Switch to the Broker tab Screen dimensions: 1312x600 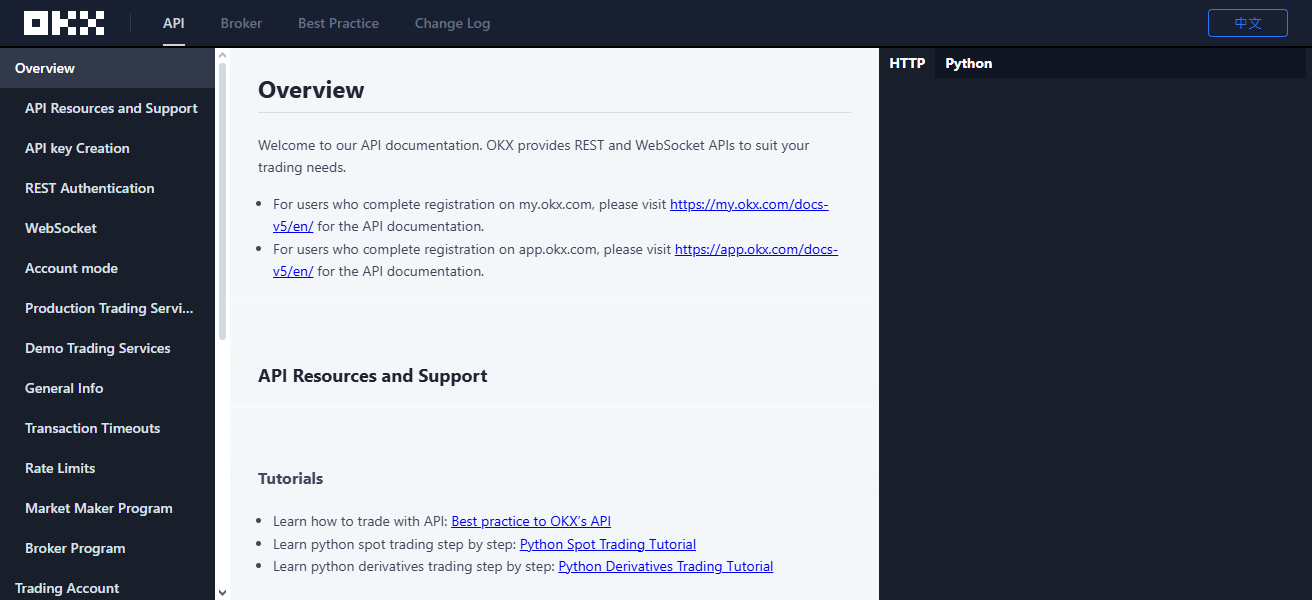(x=241, y=22)
